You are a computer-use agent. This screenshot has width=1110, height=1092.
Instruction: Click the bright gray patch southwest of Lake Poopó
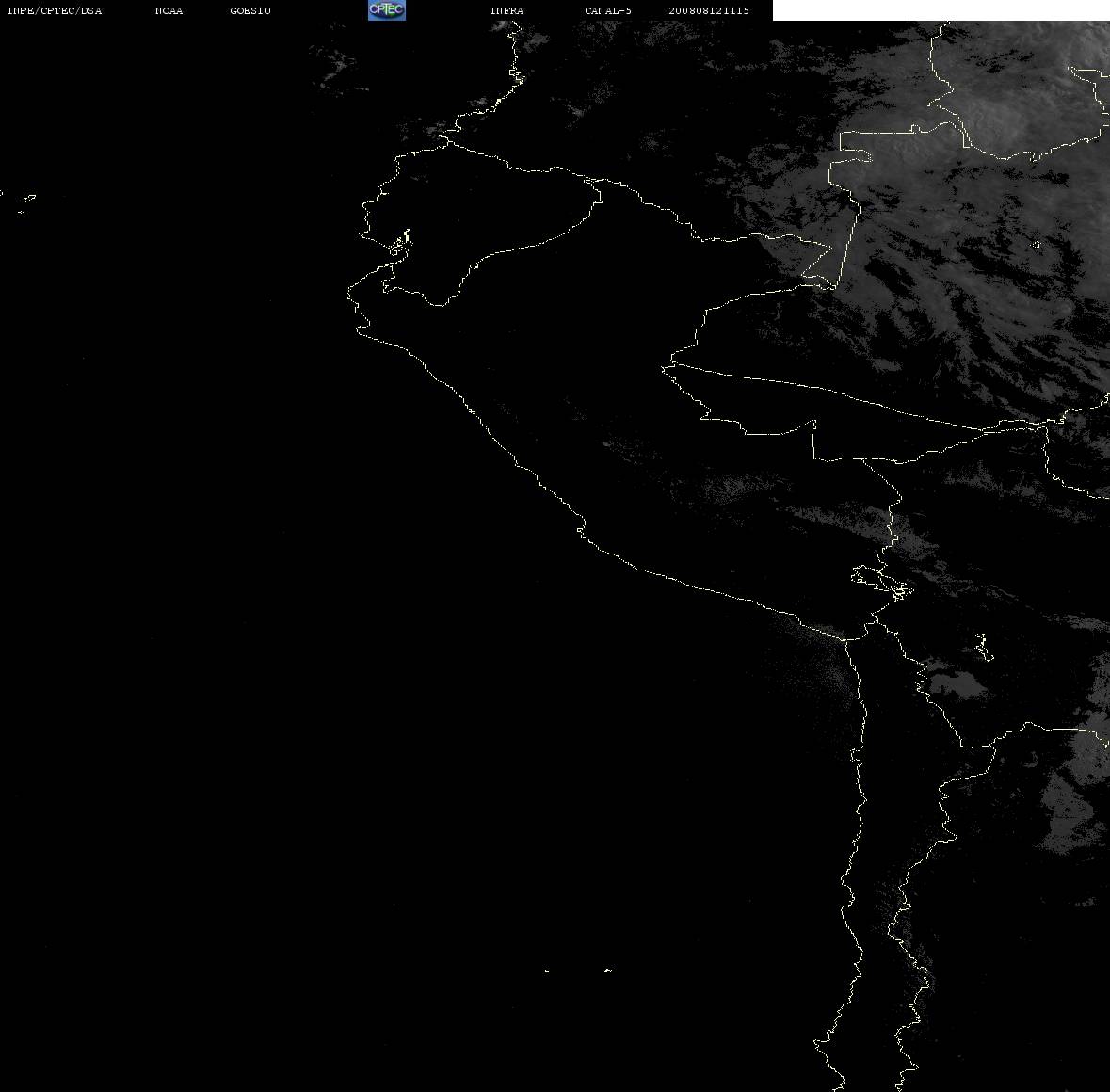click(x=957, y=685)
